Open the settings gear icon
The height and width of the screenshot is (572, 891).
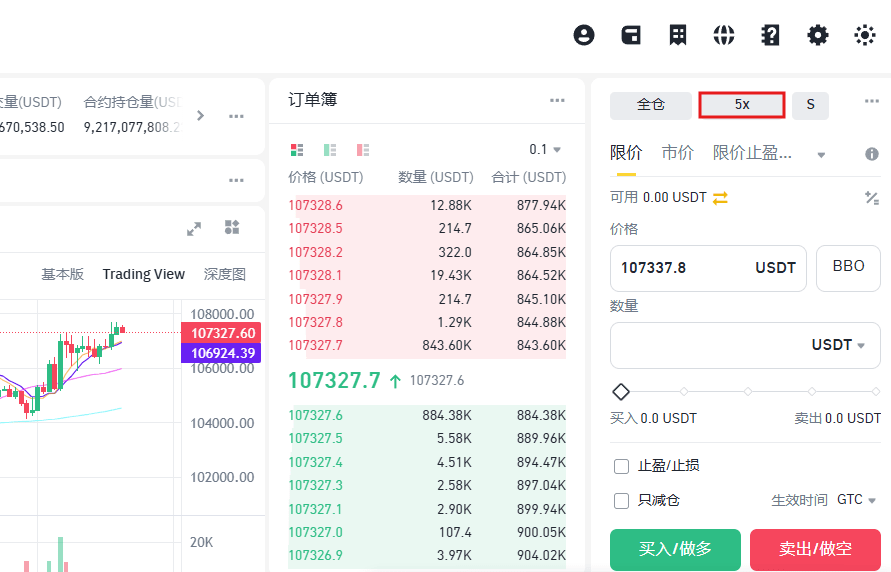818,35
